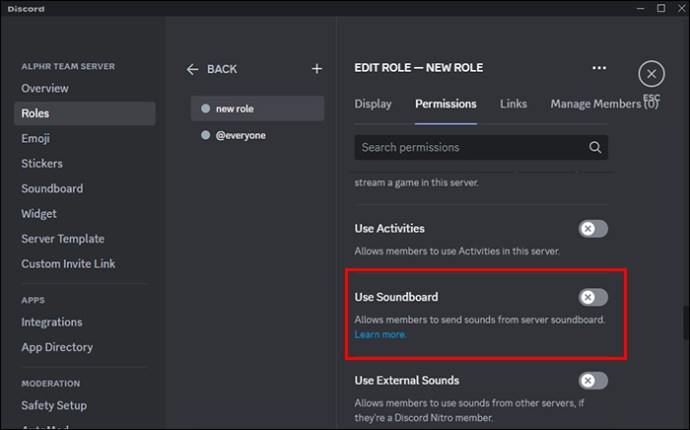Image resolution: width=690 pixels, height=430 pixels.
Task: Click the permissions list scrollbar
Action: coord(686,323)
